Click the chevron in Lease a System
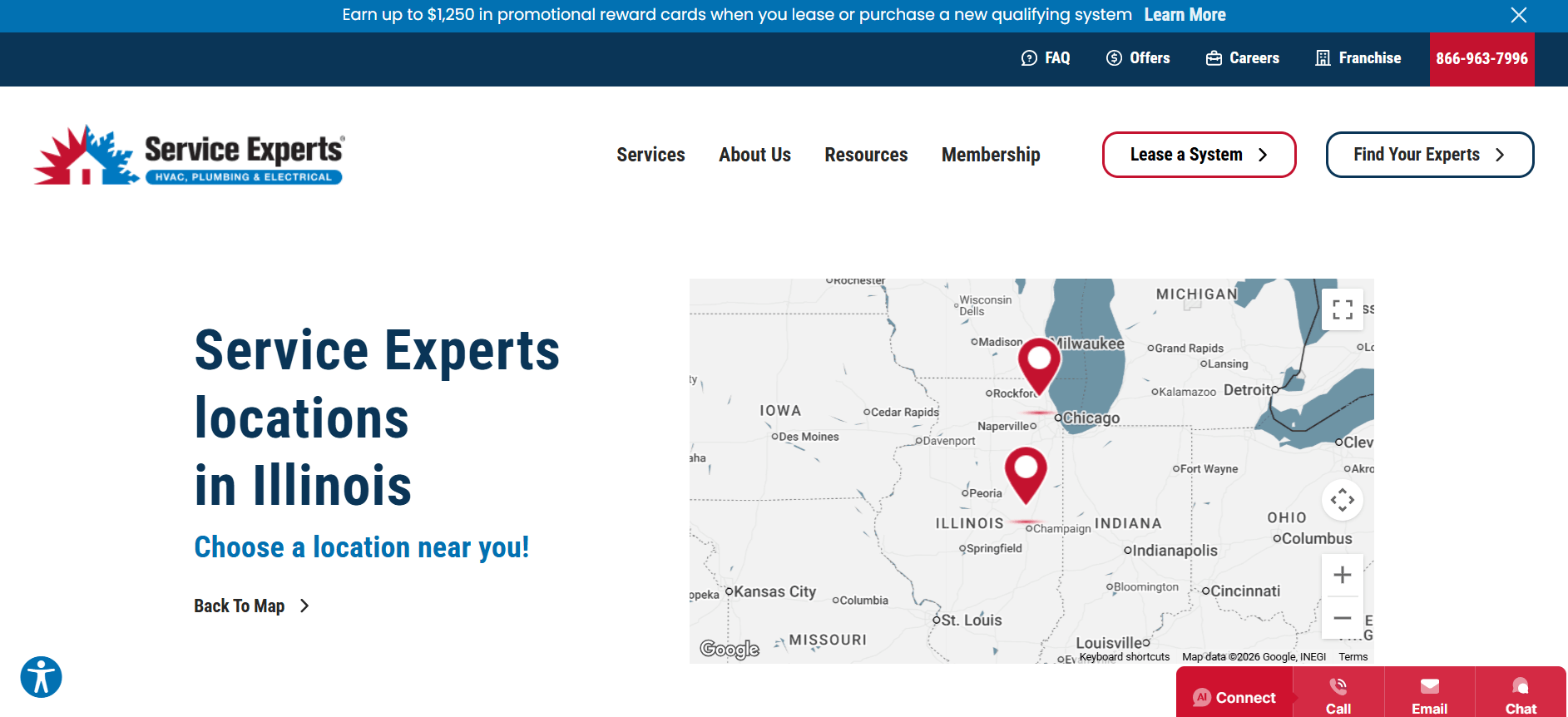This screenshot has height=717, width=1568. click(x=1263, y=155)
